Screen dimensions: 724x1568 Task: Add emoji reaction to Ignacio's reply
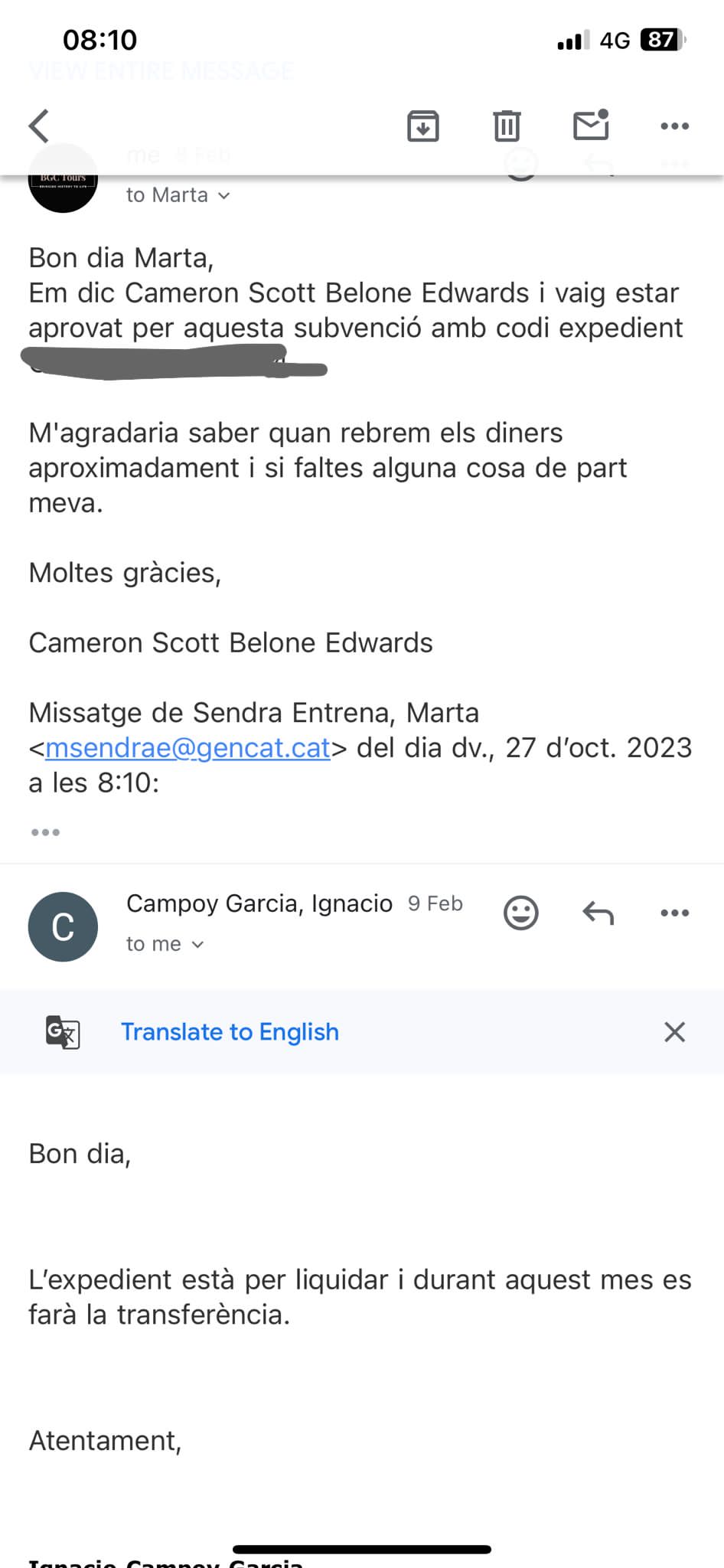(x=521, y=913)
